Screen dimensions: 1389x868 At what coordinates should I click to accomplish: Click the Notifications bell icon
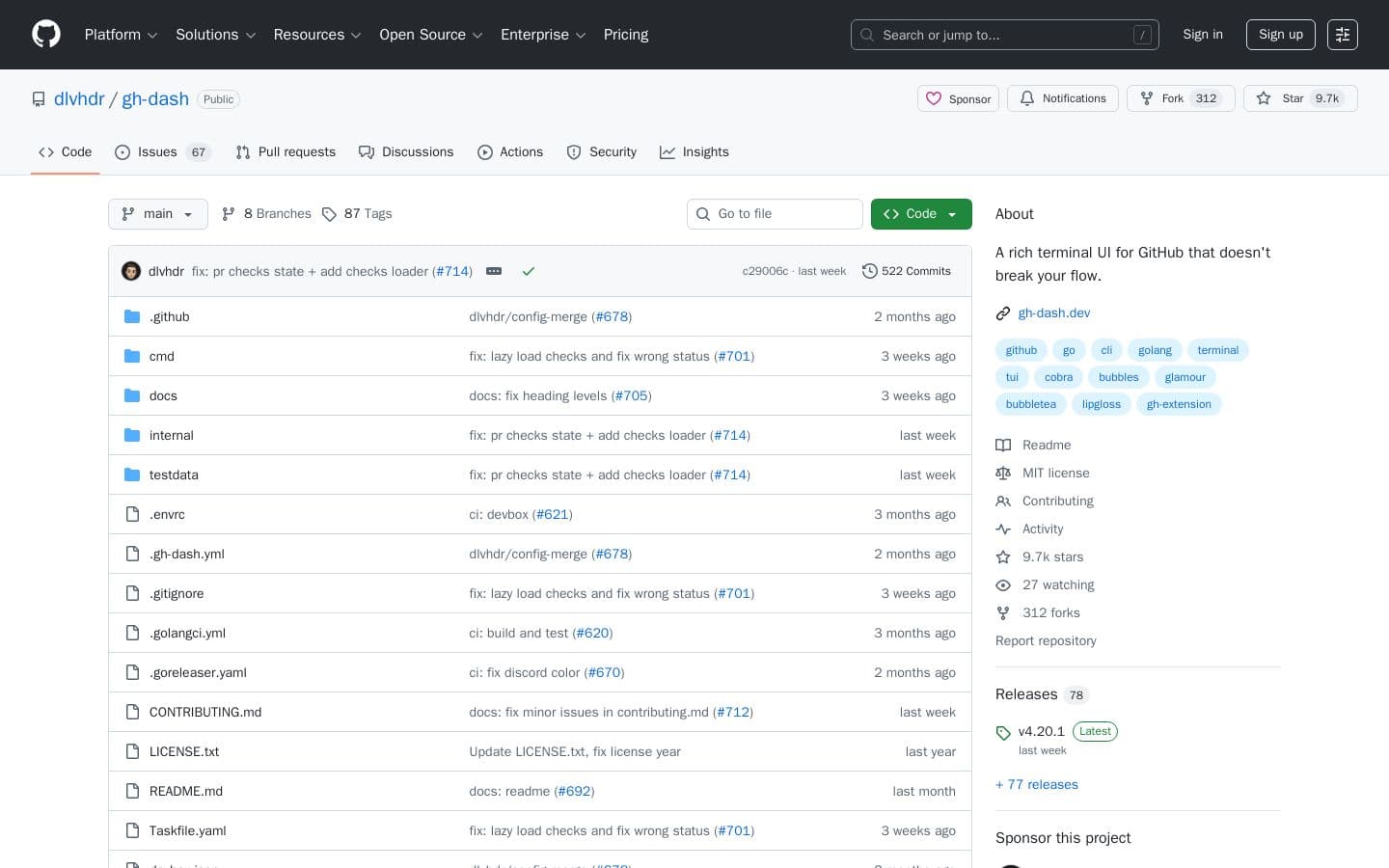coord(1027,98)
